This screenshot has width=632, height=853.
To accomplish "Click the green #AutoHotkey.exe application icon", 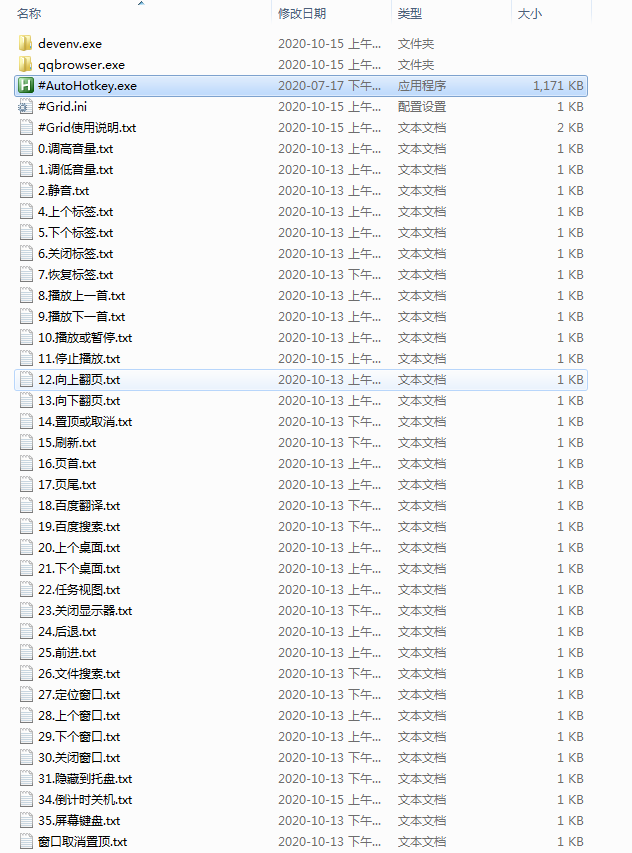I will [26, 85].
